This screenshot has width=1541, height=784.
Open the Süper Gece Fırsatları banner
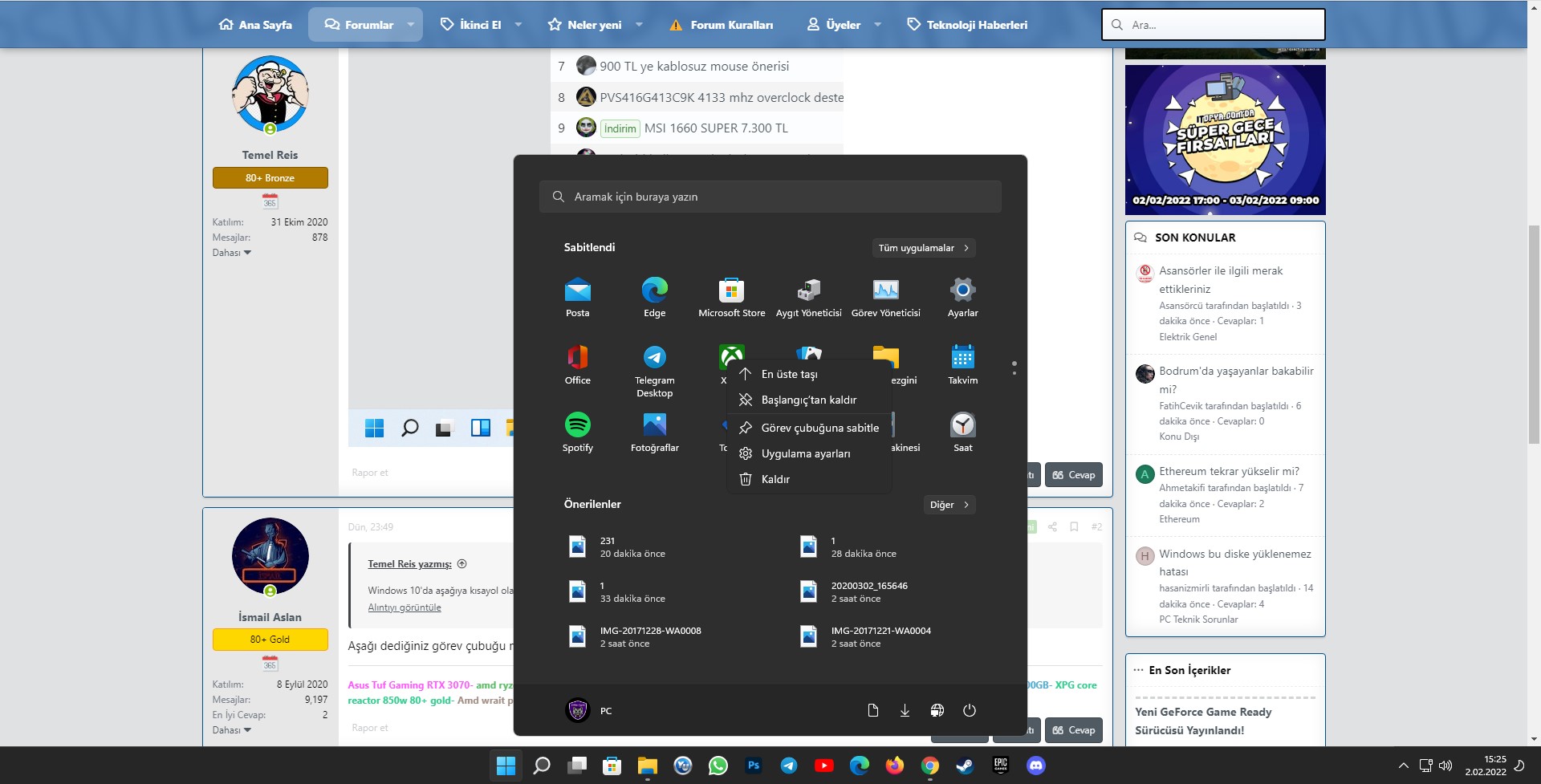1225,140
